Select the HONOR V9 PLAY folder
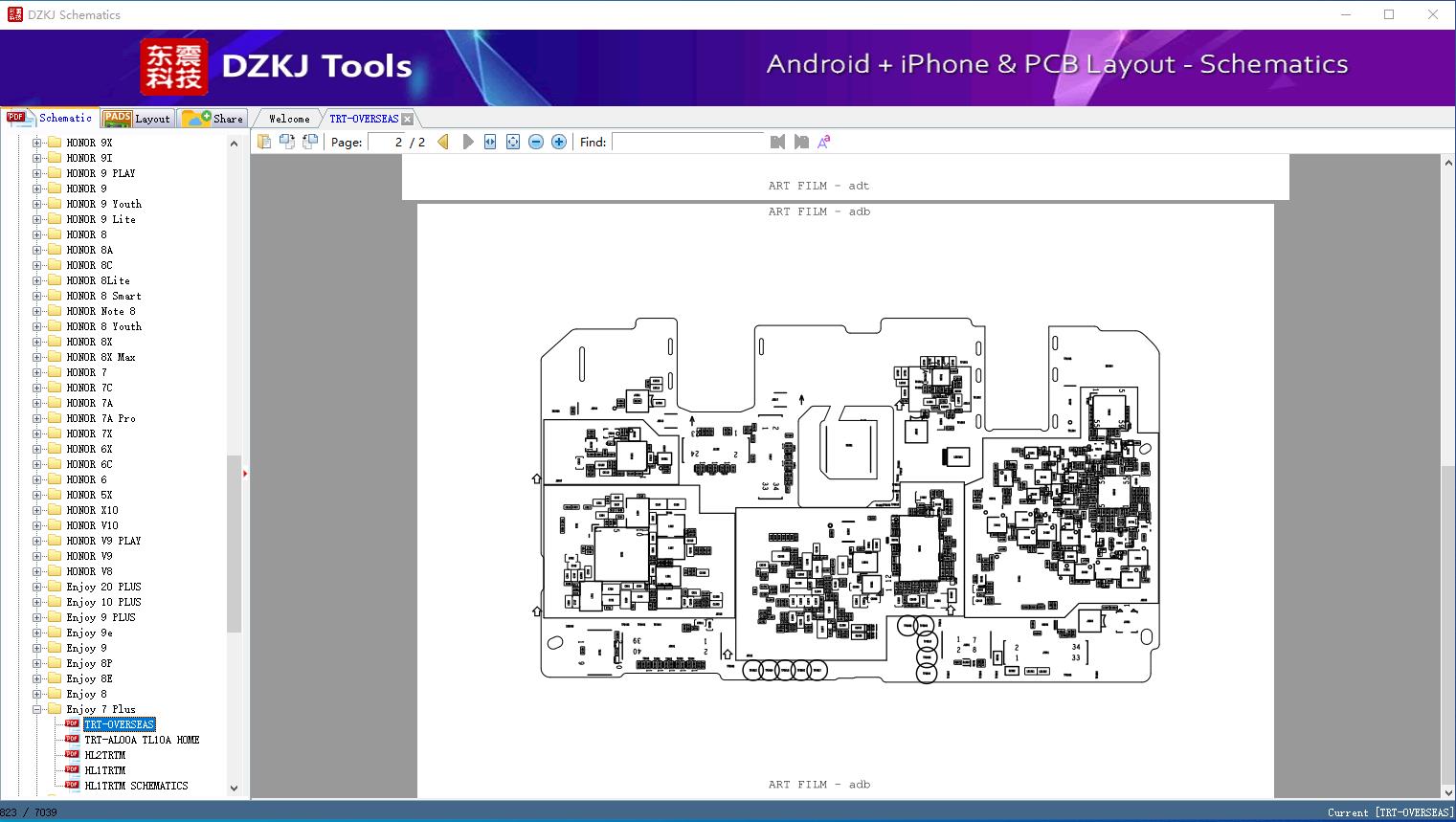1456x822 pixels. (103, 541)
